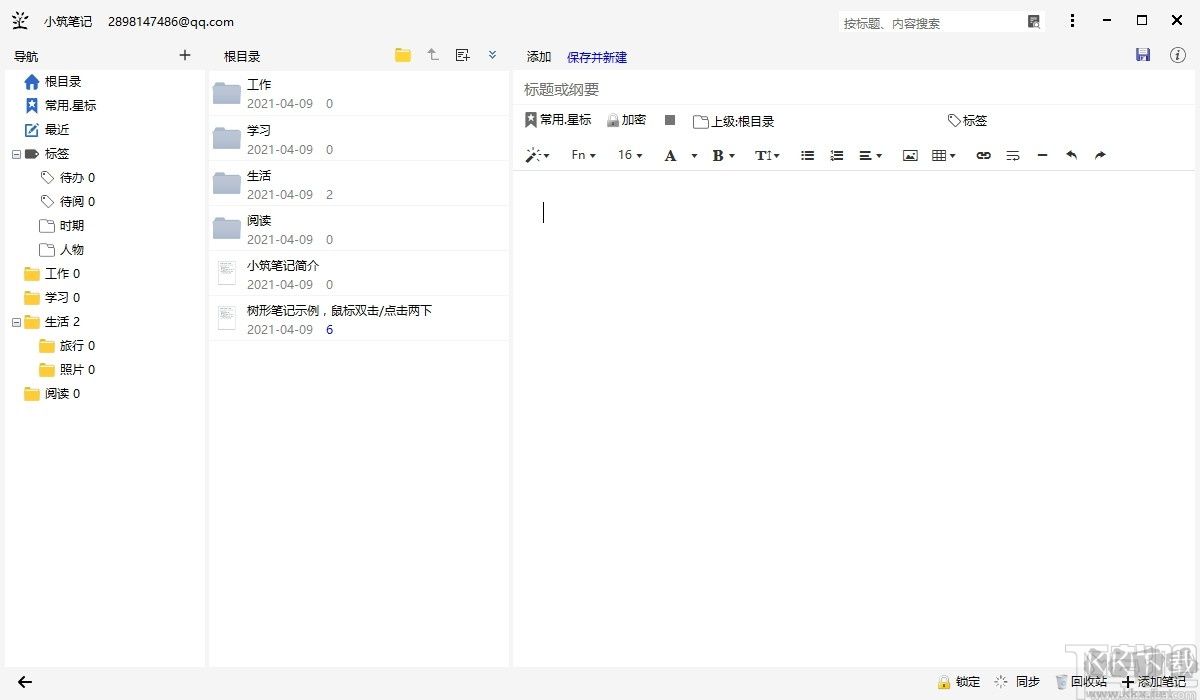Click 保存并新建 to save and create new
Viewport: 1200px width, 700px height.
click(597, 56)
